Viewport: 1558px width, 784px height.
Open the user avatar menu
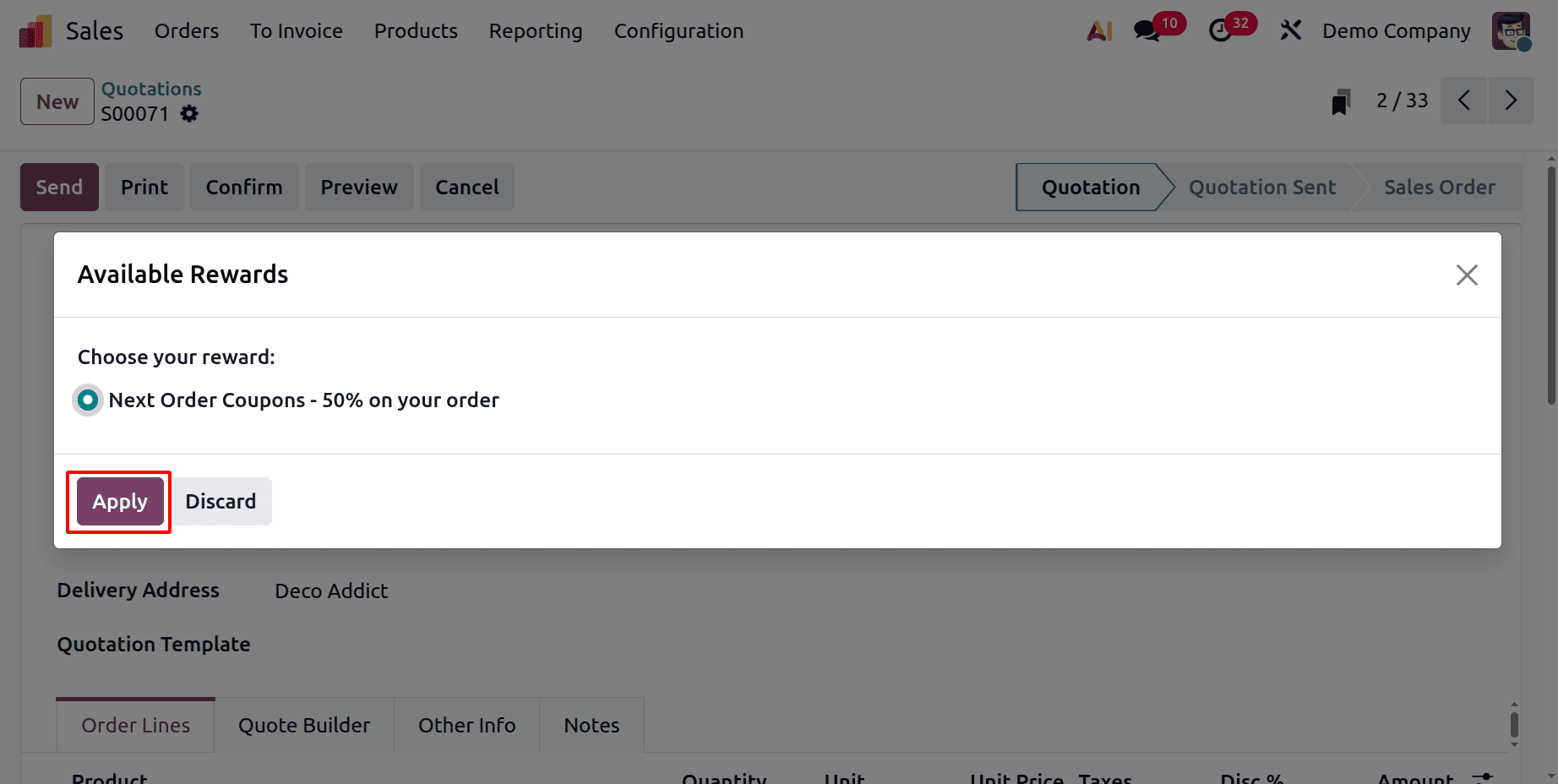[1511, 31]
